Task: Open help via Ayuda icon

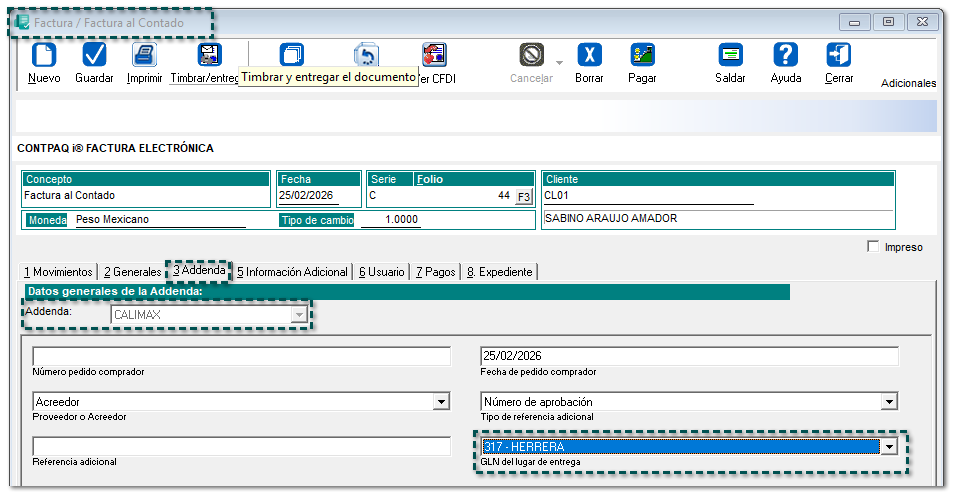Action: [785, 55]
